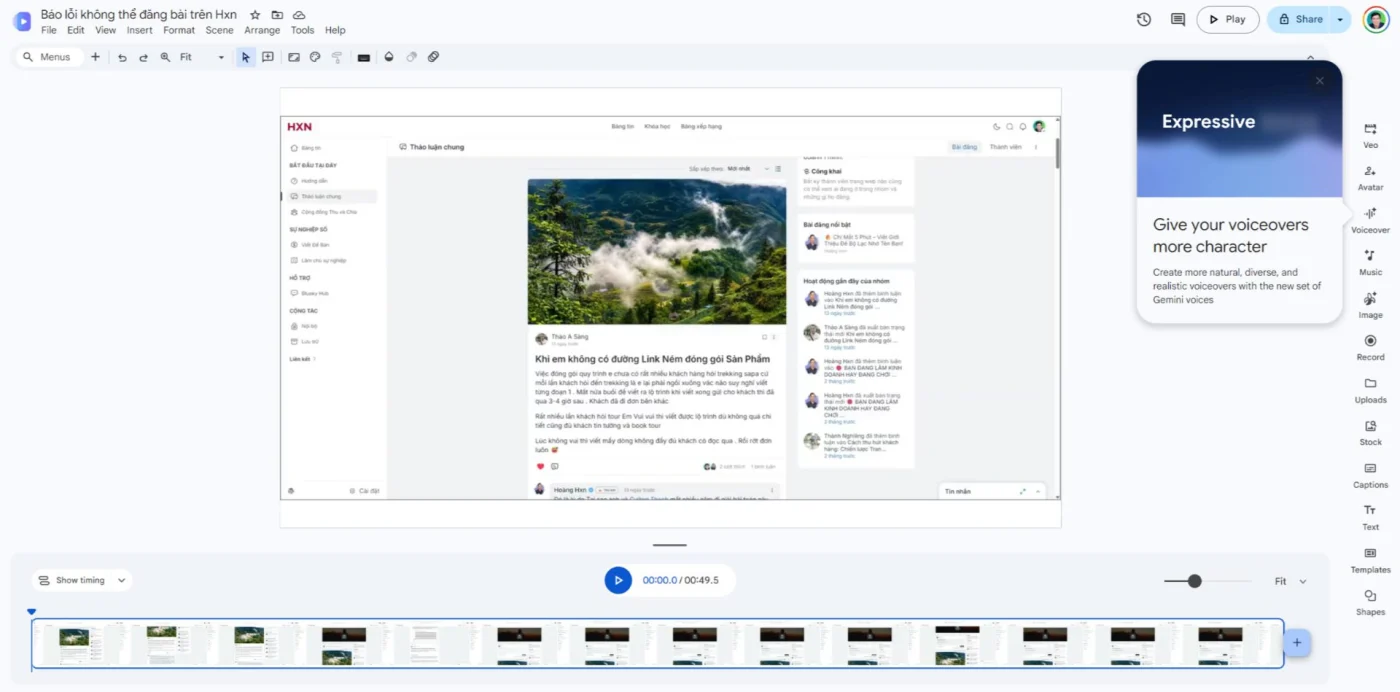Click the move to folder icon

coord(277,15)
